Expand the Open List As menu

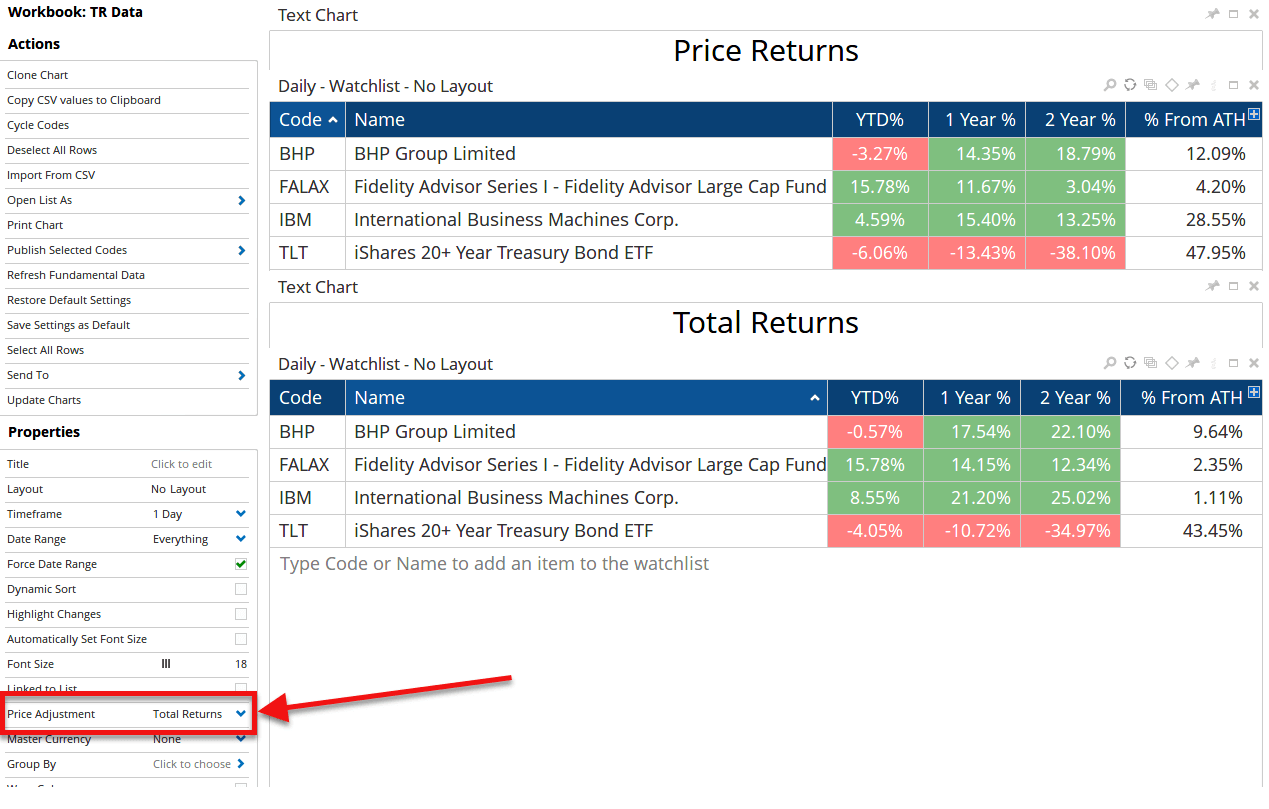127,200
